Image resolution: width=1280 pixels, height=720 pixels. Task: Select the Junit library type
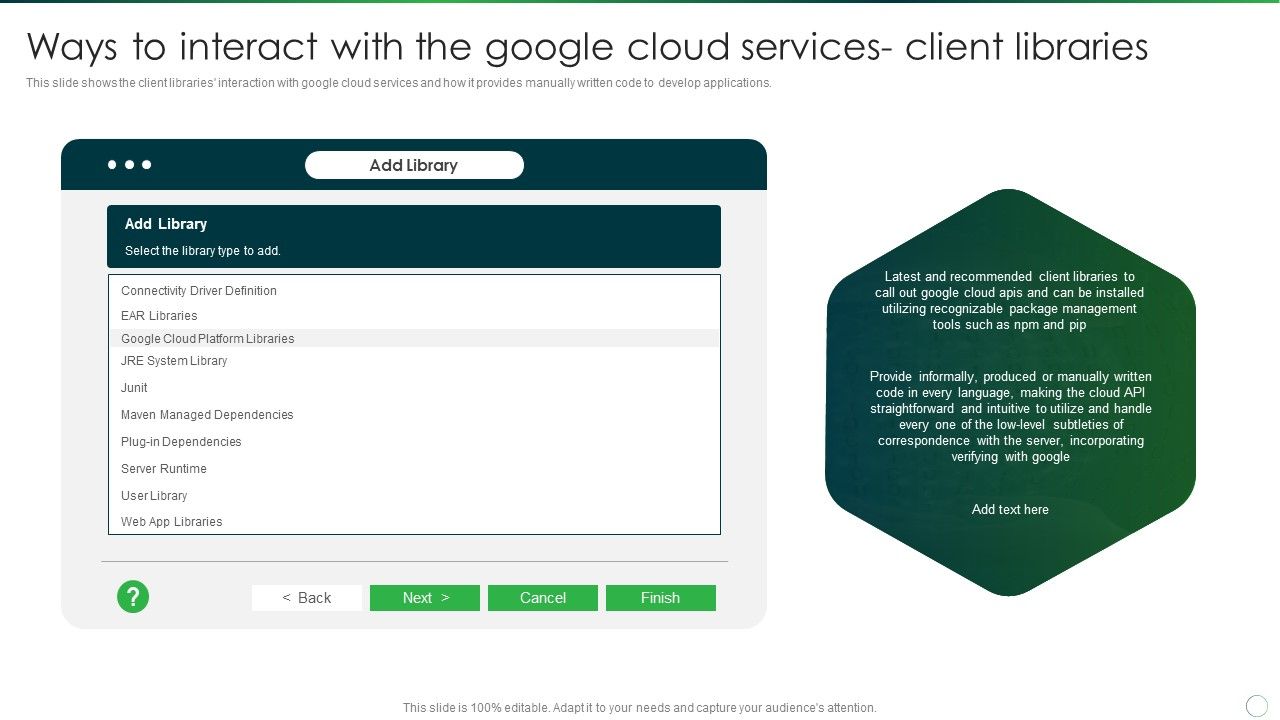pos(134,387)
